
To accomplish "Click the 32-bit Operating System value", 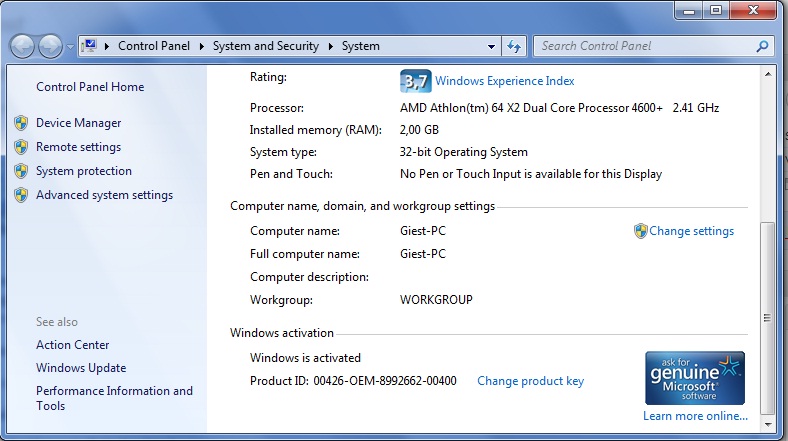I will click(x=464, y=152).
